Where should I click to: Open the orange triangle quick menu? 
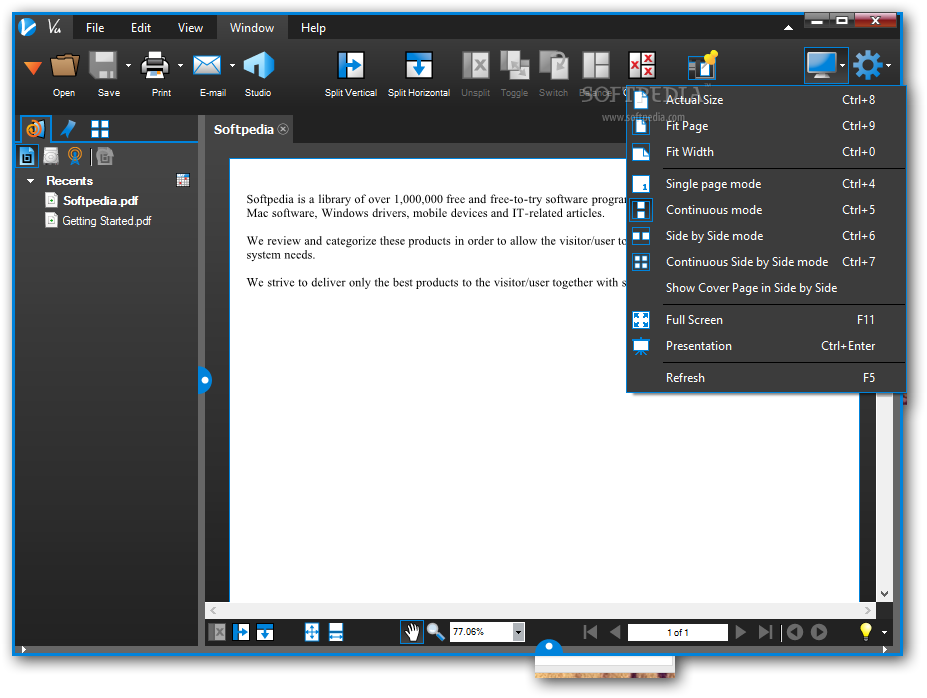33,68
